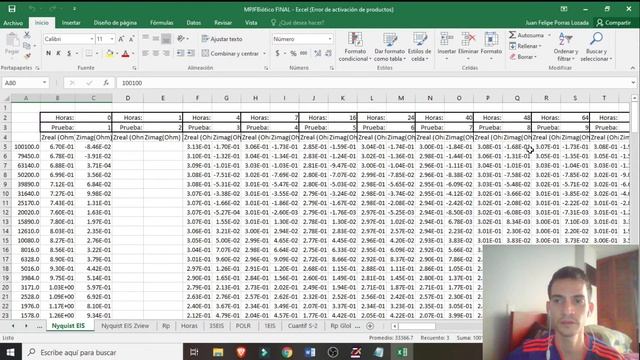
Task: Open Estilos de celda gallery
Action: coord(419,47)
